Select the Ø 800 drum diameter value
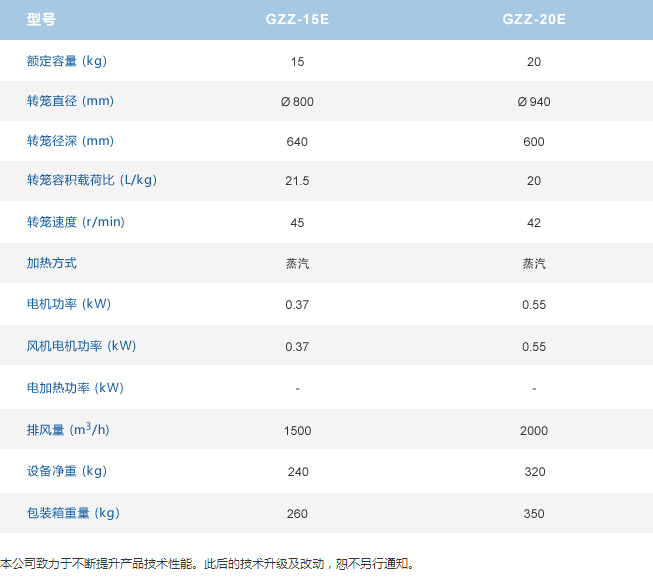Image resolution: width=653 pixels, height=577 pixels. (297, 102)
